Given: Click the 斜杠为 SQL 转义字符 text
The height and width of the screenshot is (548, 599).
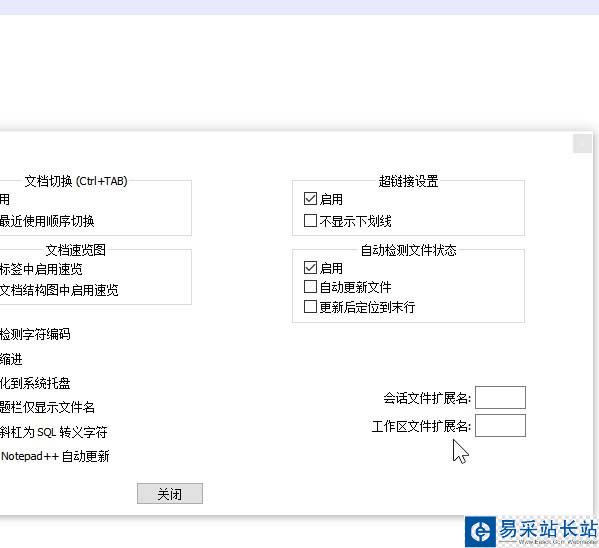Looking at the screenshot, I should (53, 432).
